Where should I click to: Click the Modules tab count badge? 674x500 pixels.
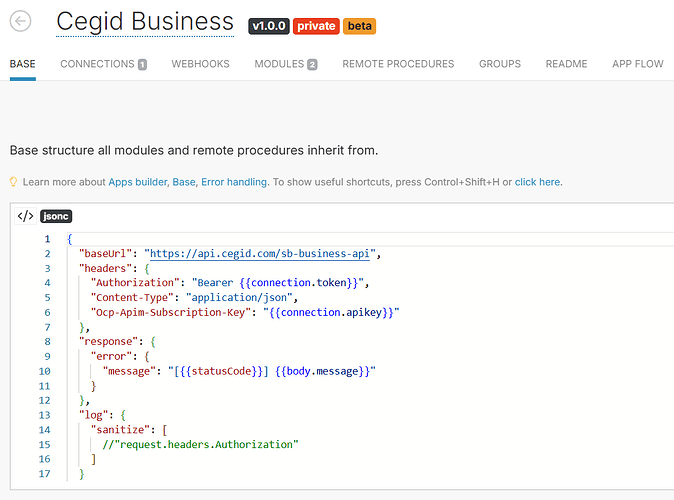pyautogui.click(x=312, y=65)
